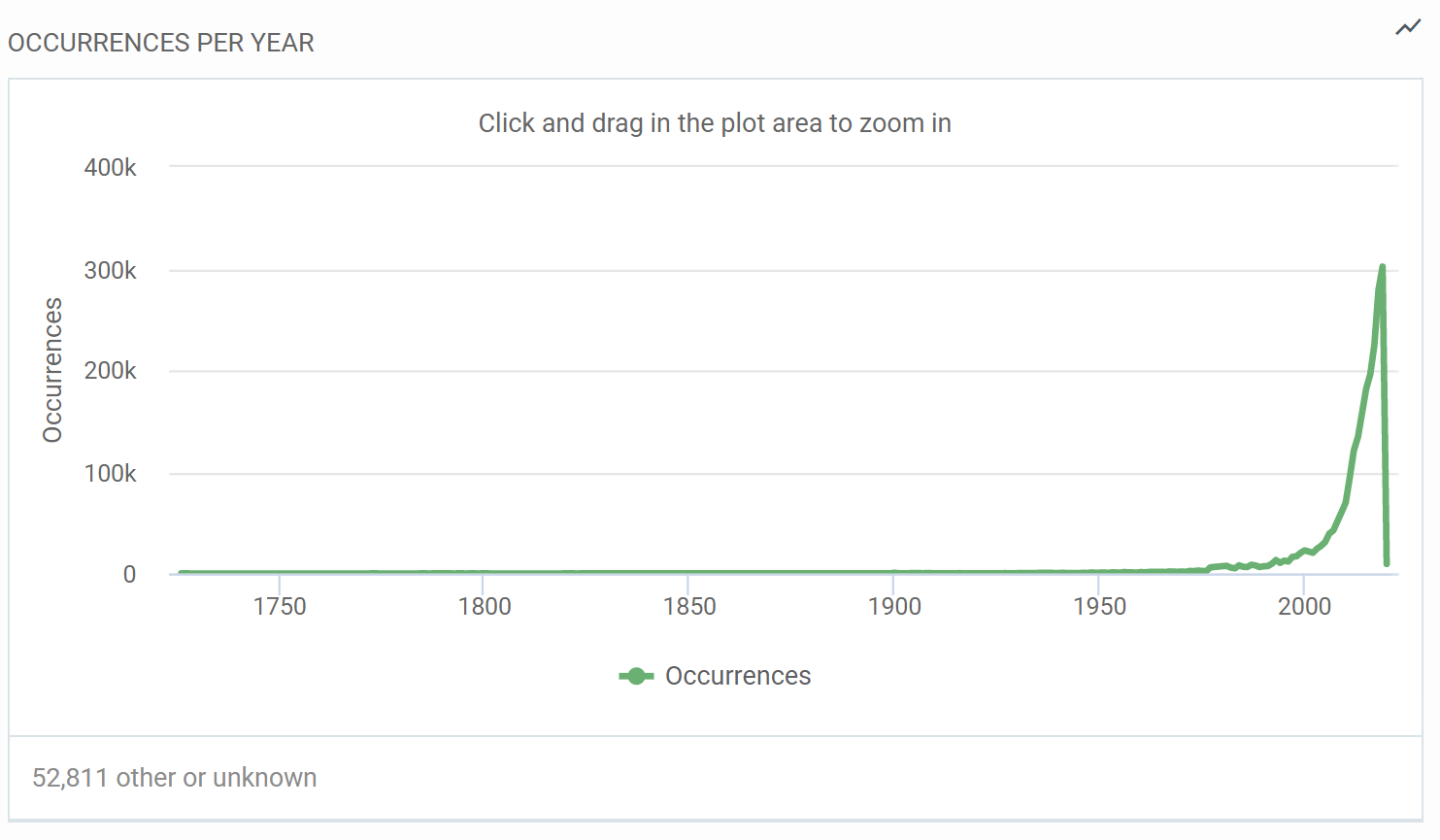Click the 1950 x-axis label
This screenshot has height=840, width=1440.
tap(1099, 607)
